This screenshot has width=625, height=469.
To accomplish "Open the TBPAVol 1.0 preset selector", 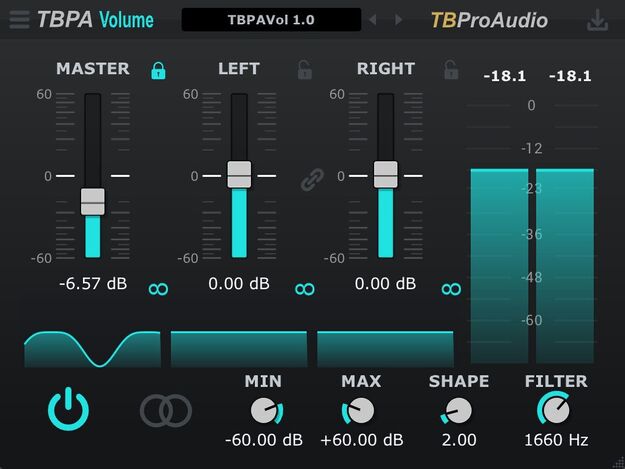I will (271, 20).
